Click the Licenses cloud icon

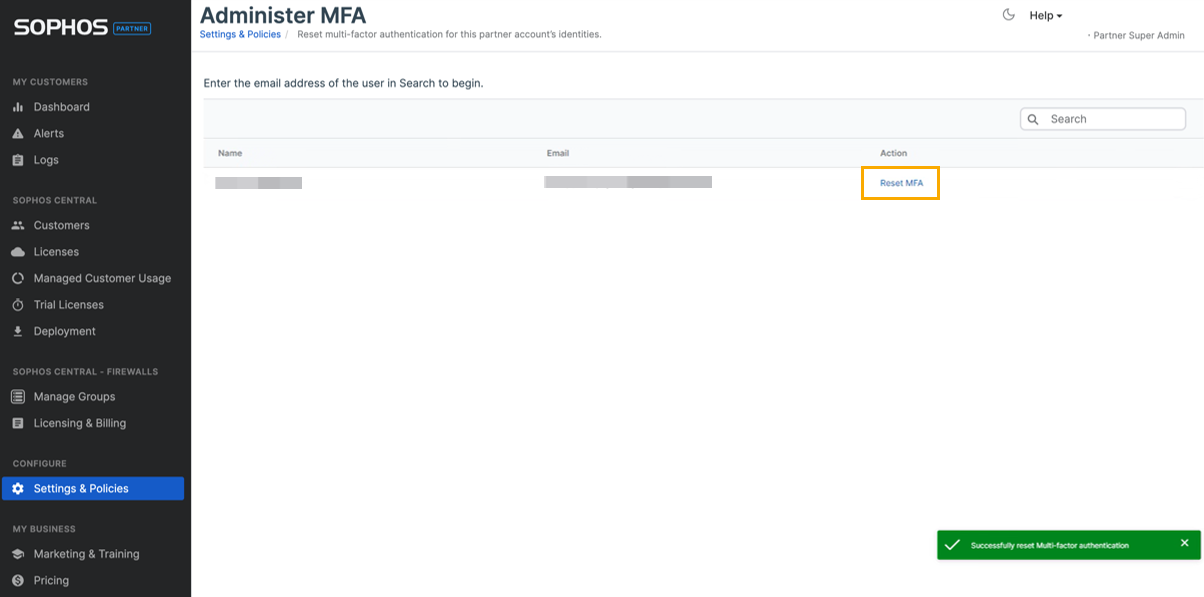(17, 252)
